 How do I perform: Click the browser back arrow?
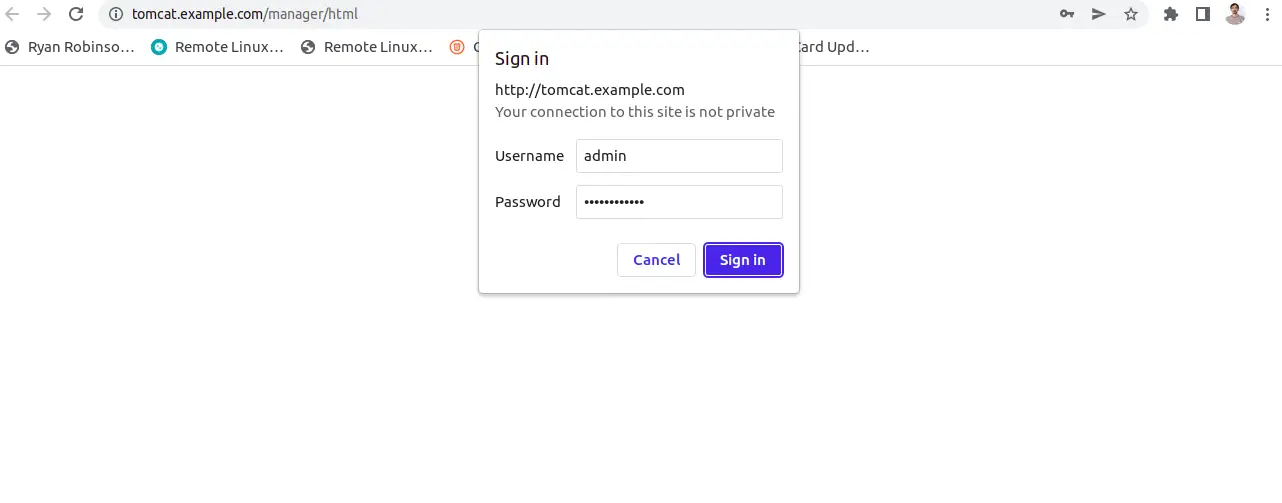click(x=13, y=15)
